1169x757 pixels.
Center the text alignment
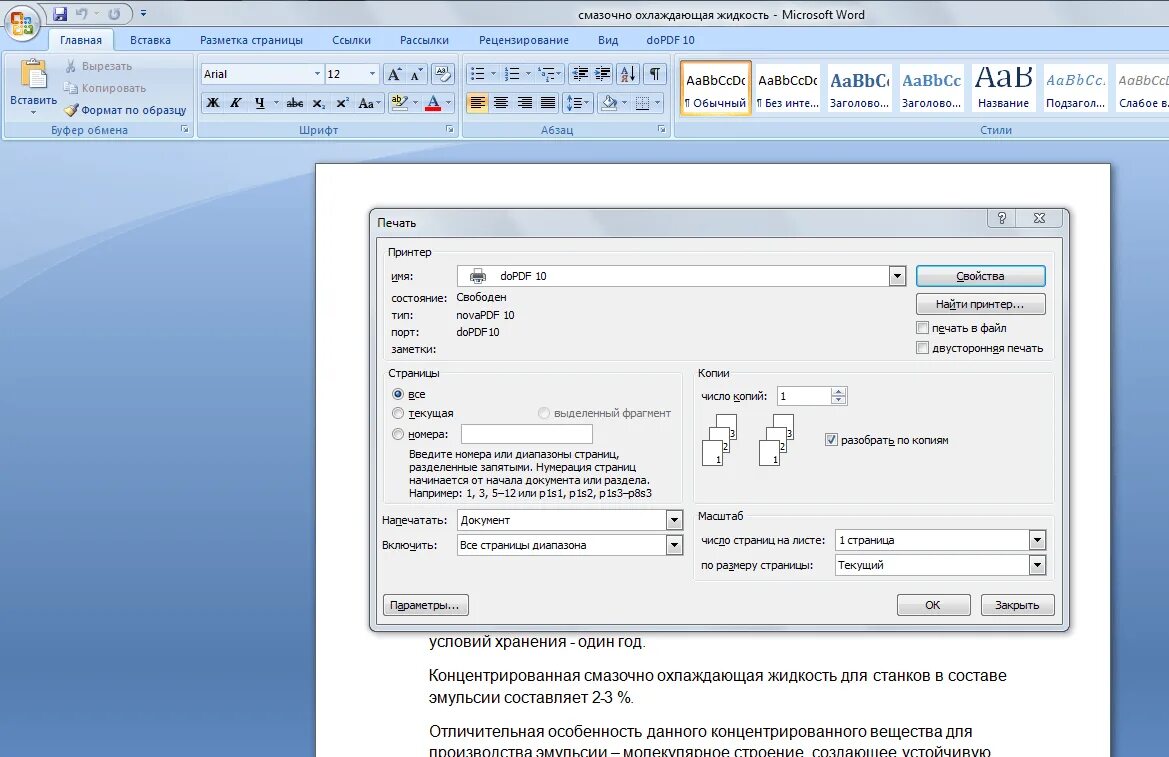[x=501, y=103]
